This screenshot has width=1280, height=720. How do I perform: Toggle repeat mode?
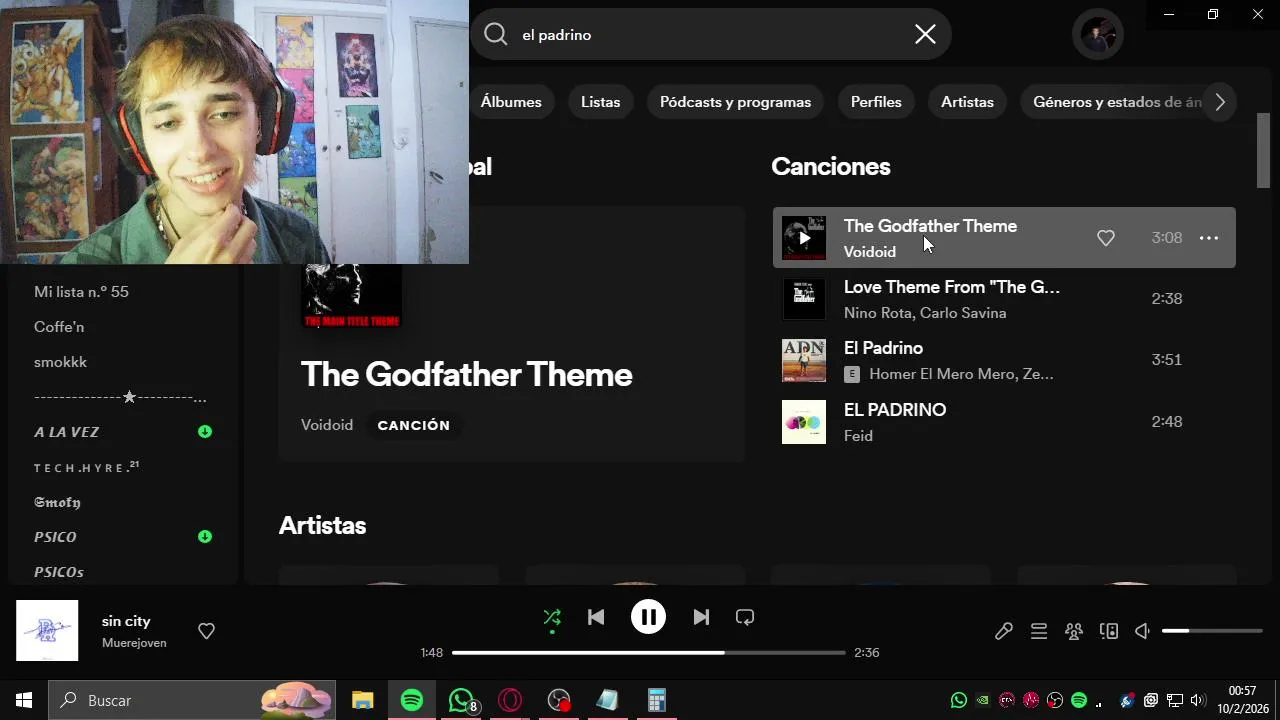click(745, 617)
